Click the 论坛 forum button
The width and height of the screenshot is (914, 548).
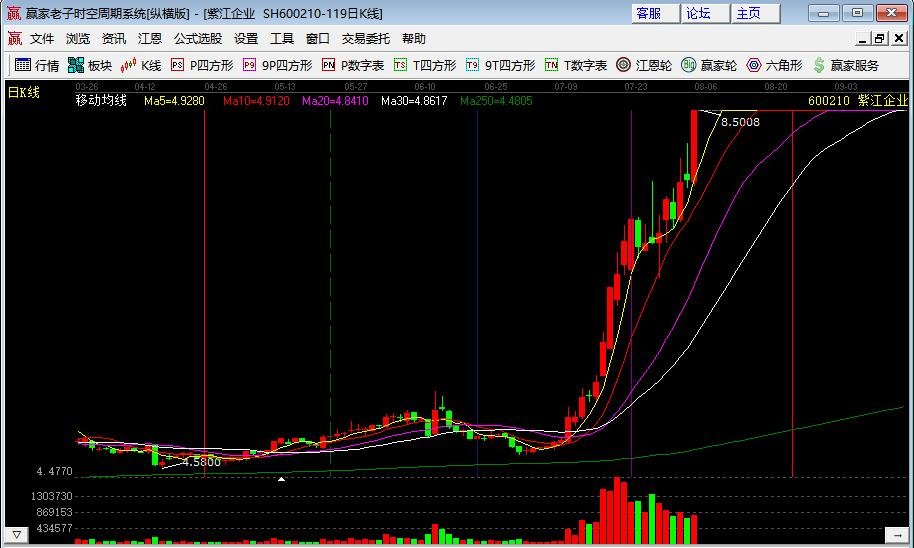coord(705,13)
